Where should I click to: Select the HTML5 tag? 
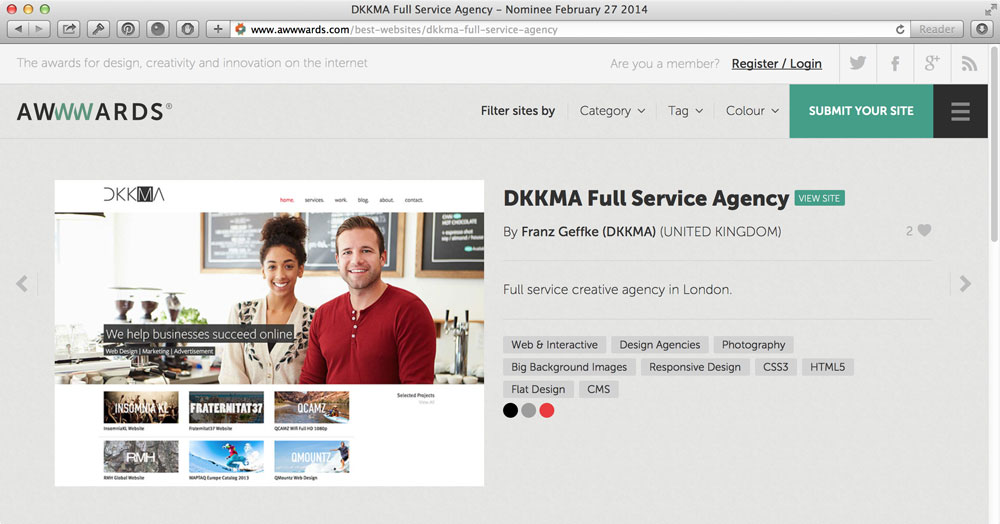(827, 367)
